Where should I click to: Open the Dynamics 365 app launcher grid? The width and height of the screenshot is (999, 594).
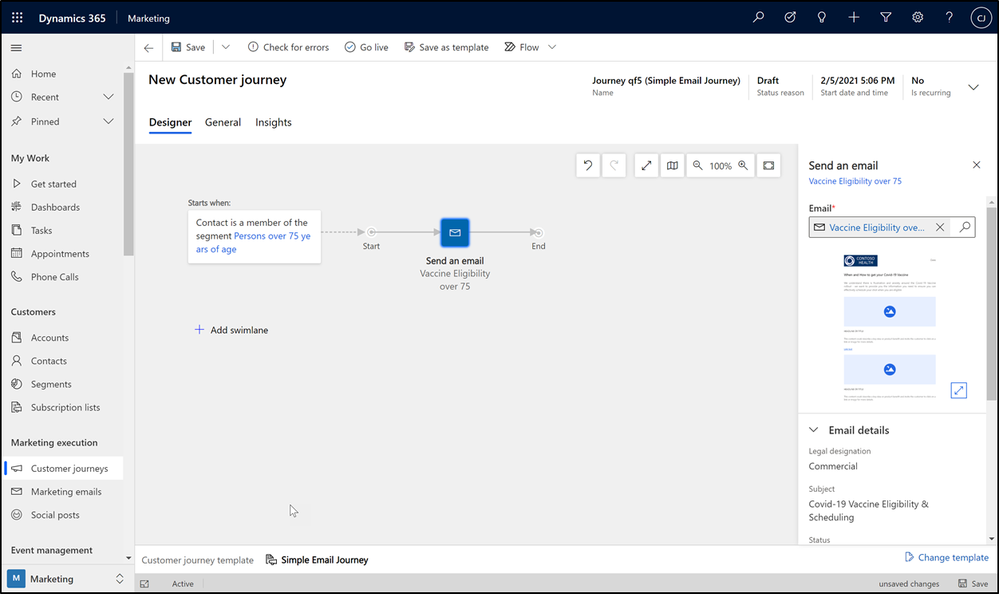click(17, 18)
